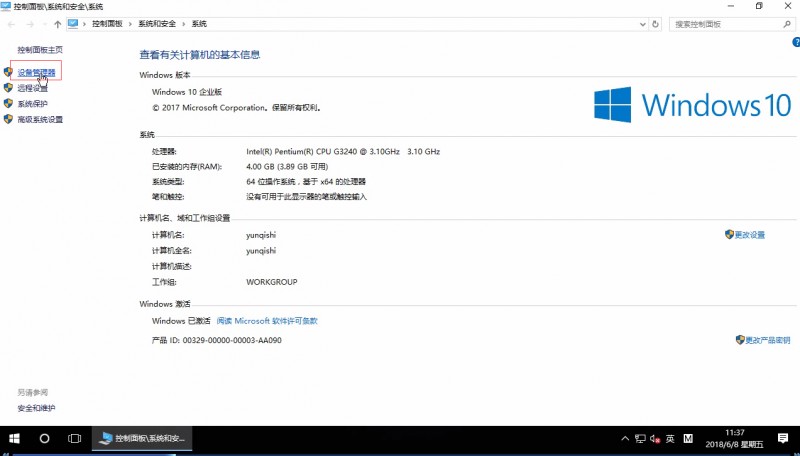Go to 控制面板主页 control panel home
This screenshot has width=800, height=456.
pos(40,50)
